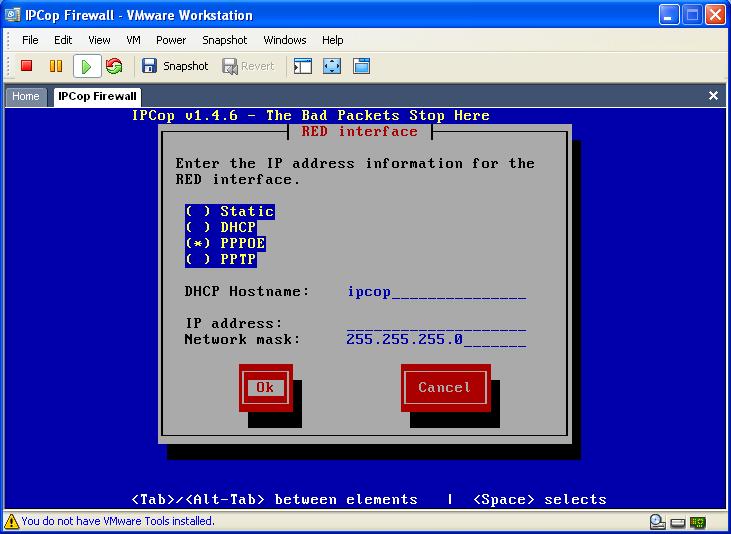731x534 pixels.
Task: Close the VMware Workstation window
Action: pyautogui.click(x=716, y=15)
